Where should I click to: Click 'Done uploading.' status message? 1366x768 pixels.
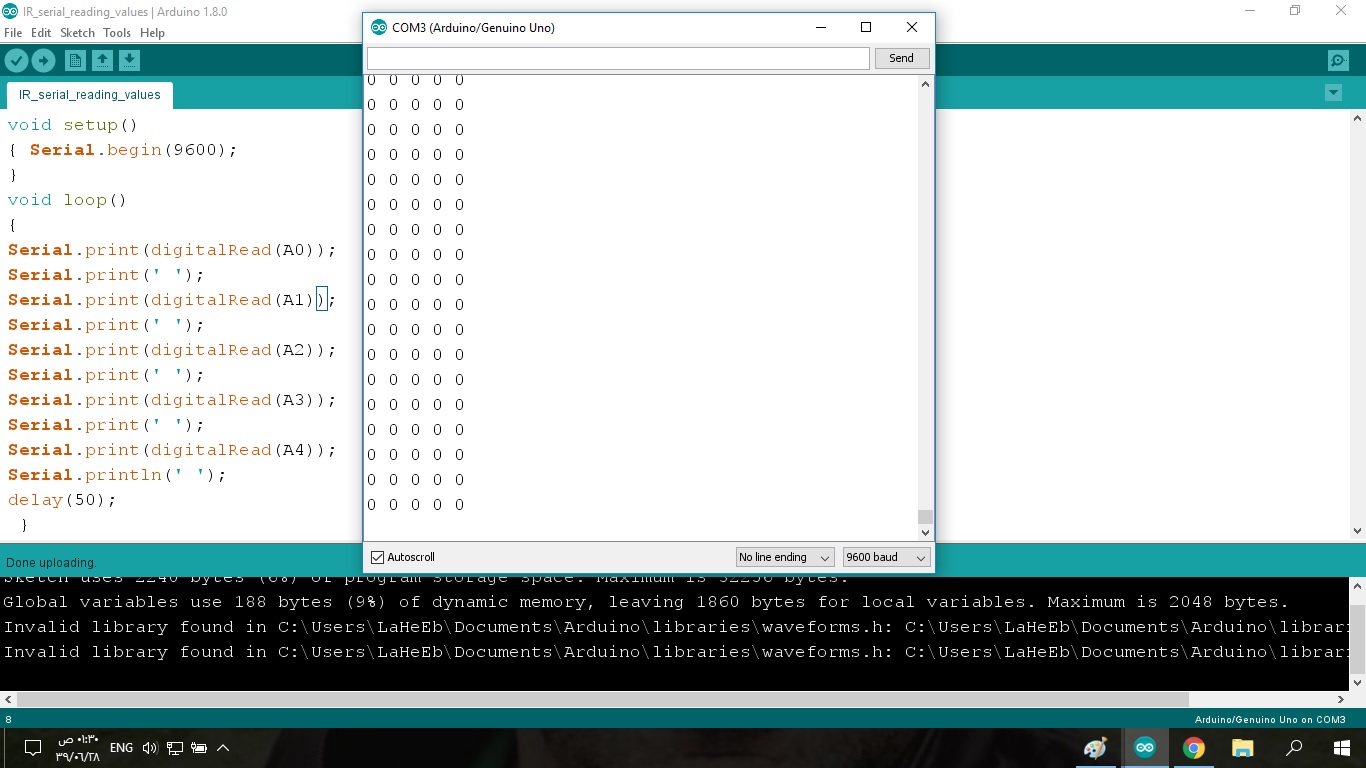click(51, 563)
